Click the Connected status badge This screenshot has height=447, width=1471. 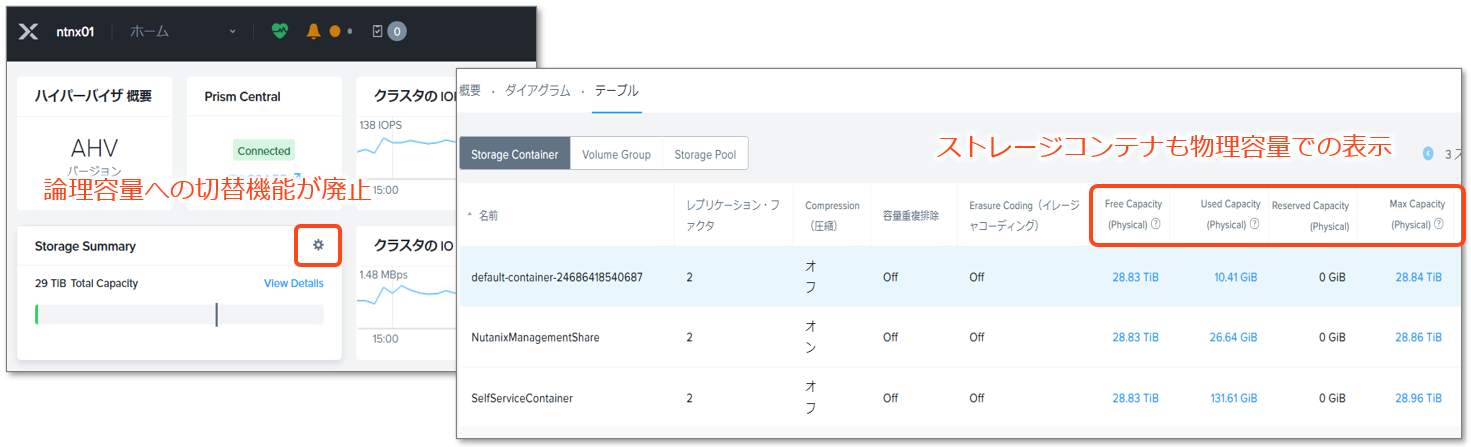coord(264,151)
